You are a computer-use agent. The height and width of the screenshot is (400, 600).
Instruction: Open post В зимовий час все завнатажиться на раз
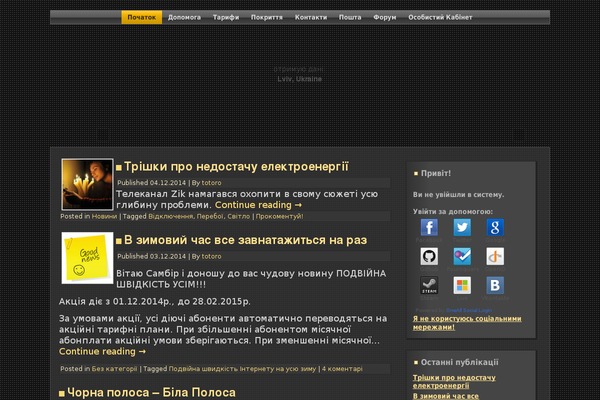click(245, 240)
